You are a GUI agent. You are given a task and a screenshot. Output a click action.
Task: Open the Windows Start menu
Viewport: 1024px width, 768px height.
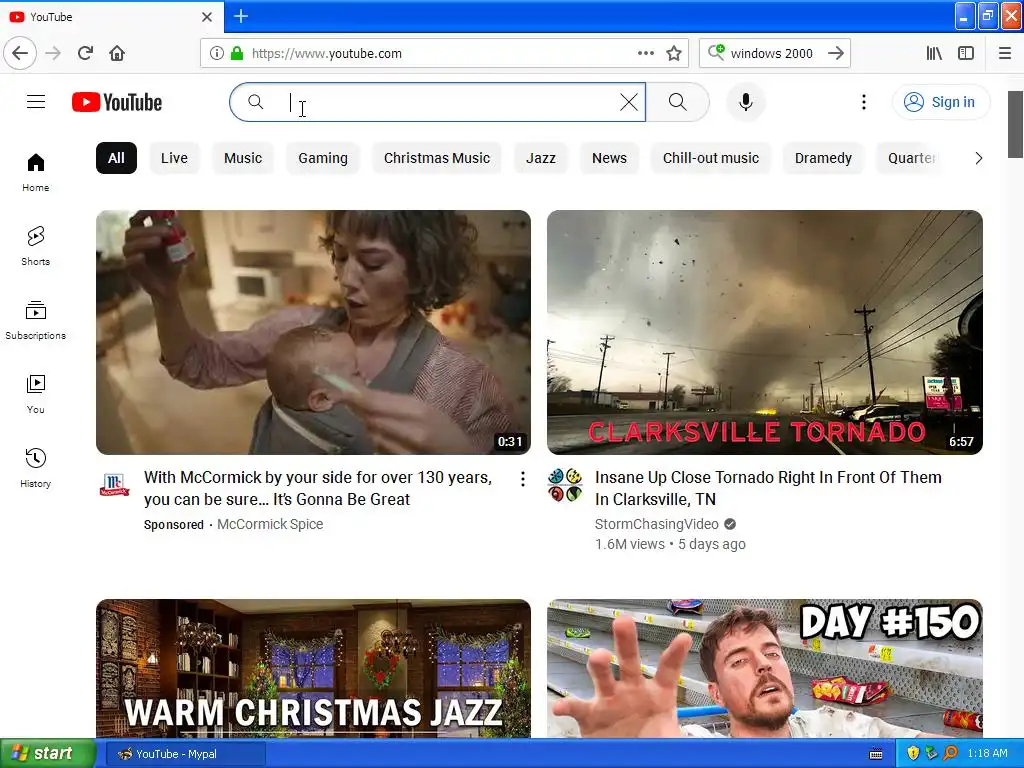[47, 754]
